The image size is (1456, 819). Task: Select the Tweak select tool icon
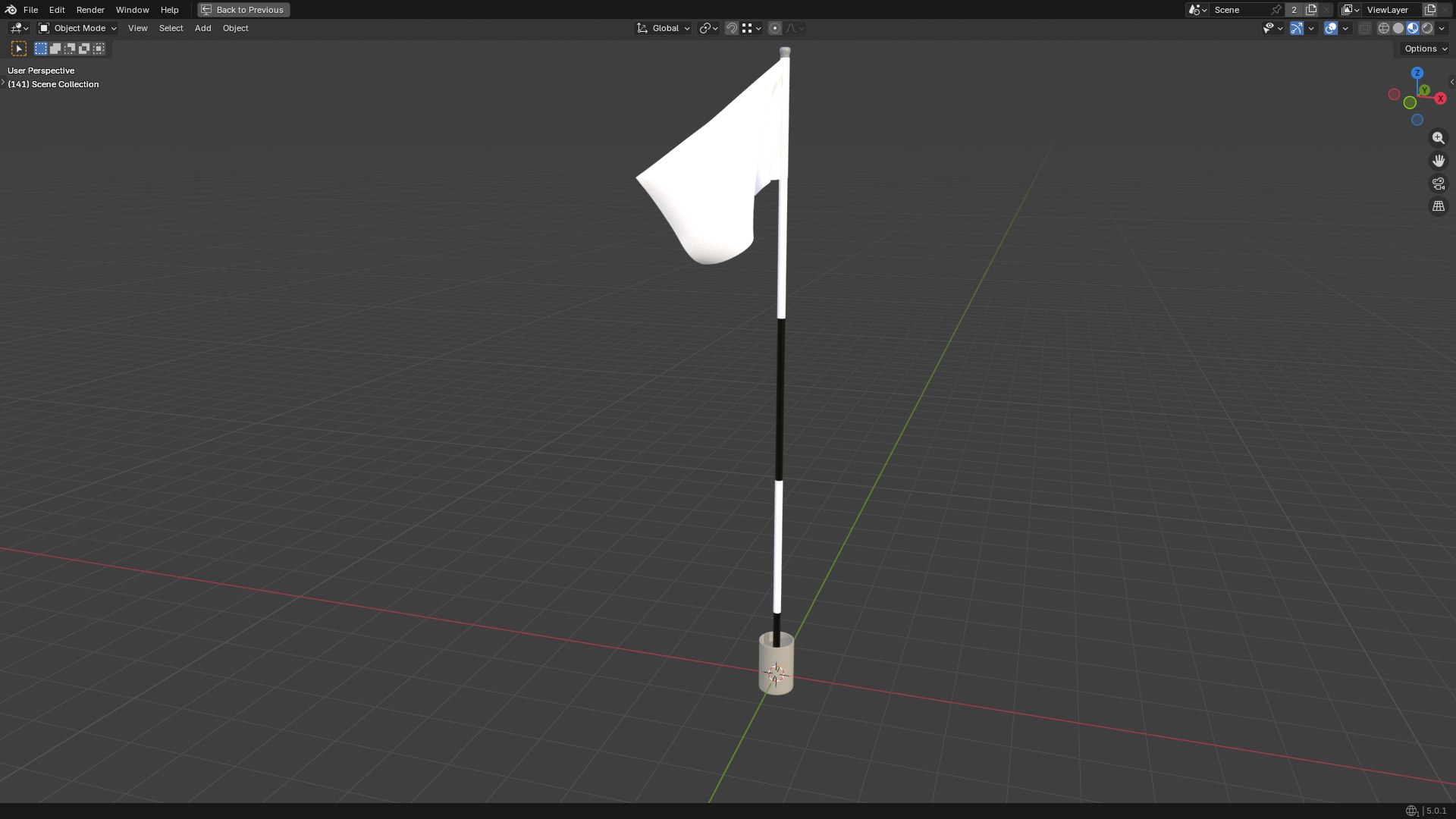tap(19, 49)
